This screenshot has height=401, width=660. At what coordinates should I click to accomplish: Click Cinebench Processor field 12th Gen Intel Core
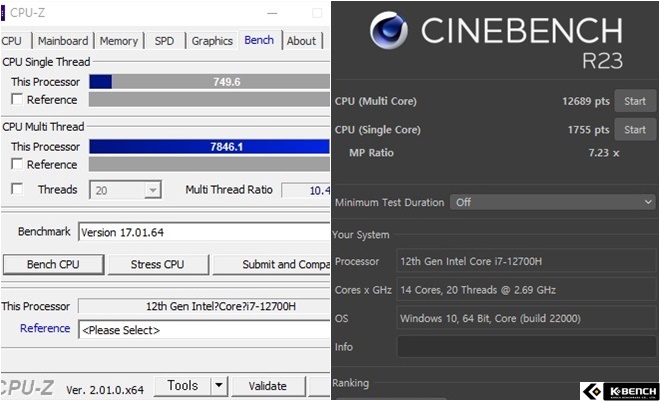(x=526, y=261)
